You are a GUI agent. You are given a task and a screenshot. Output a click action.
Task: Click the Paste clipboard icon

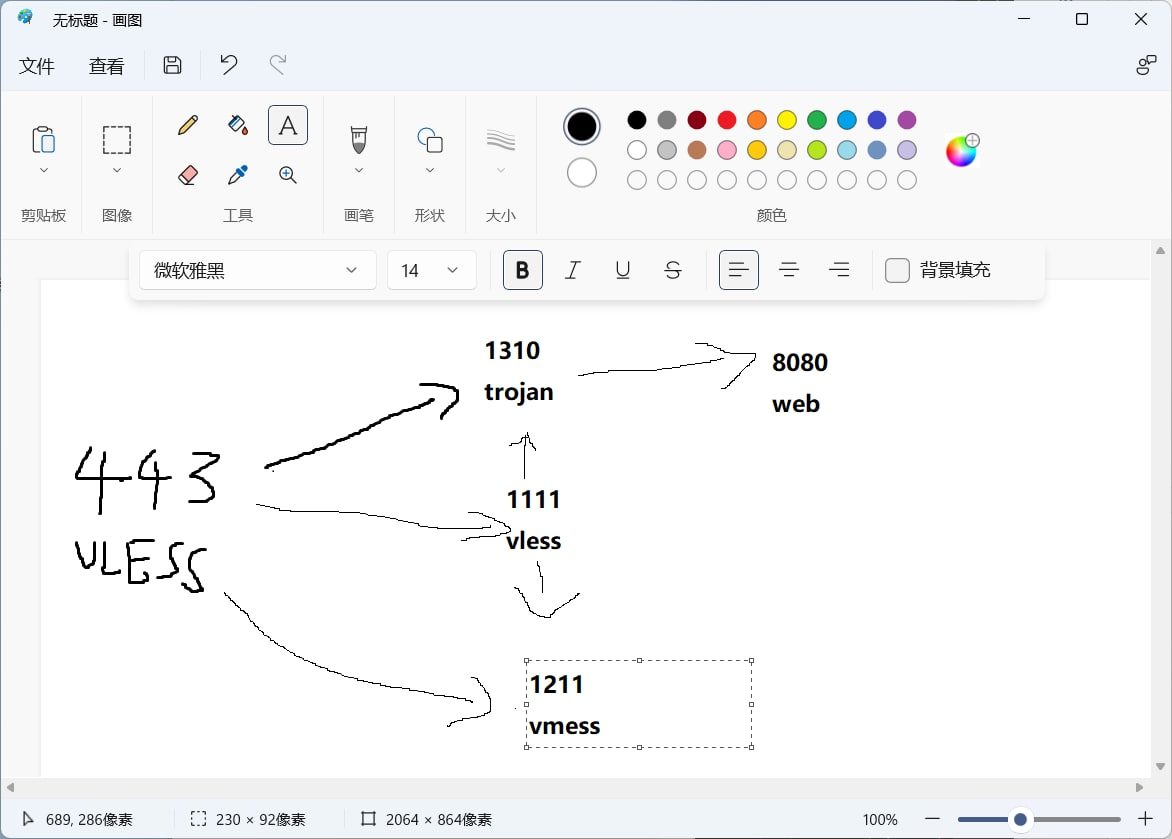click(43, 140)
